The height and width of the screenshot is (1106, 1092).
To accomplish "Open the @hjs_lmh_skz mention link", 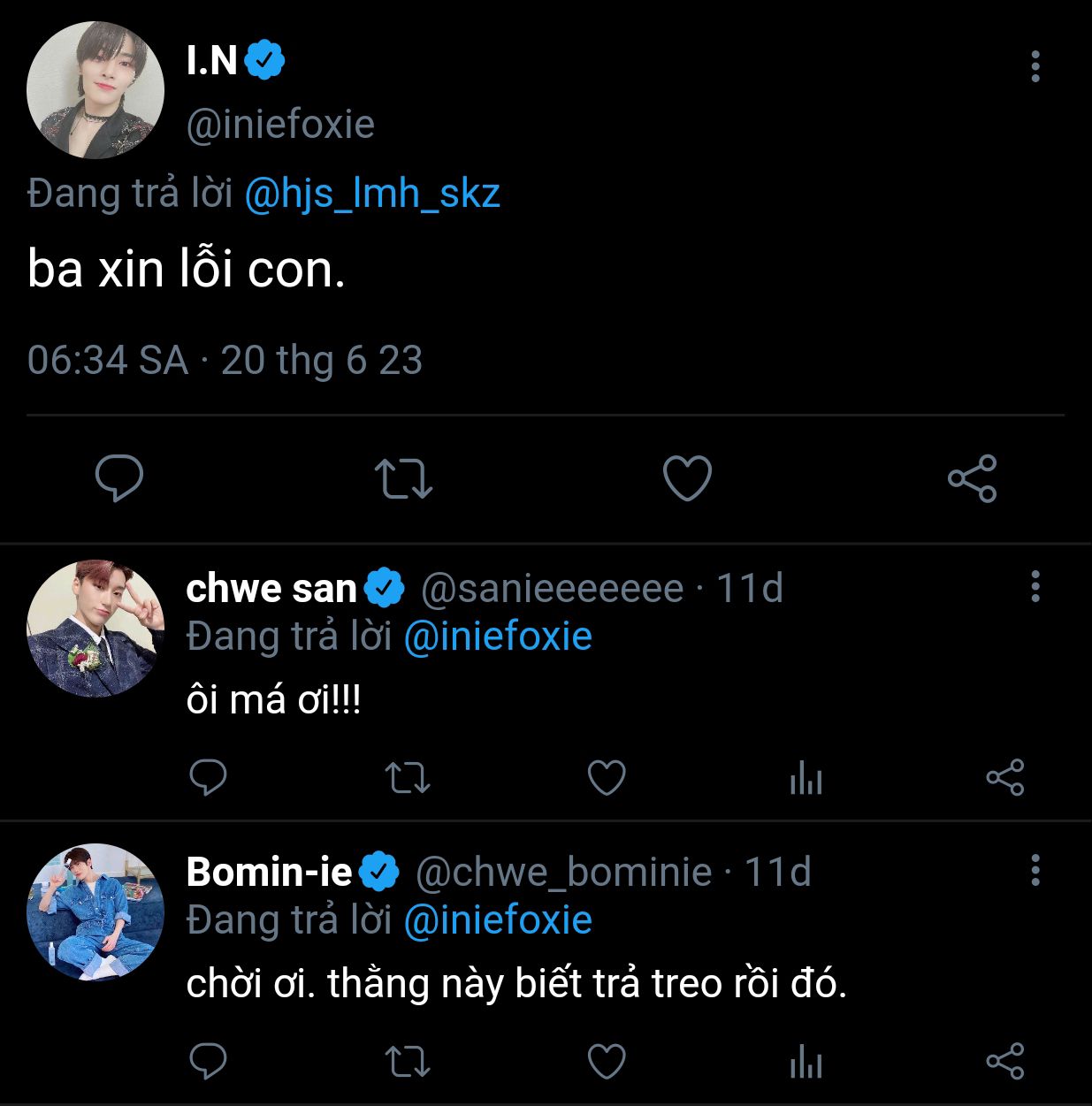I will 371,193.
